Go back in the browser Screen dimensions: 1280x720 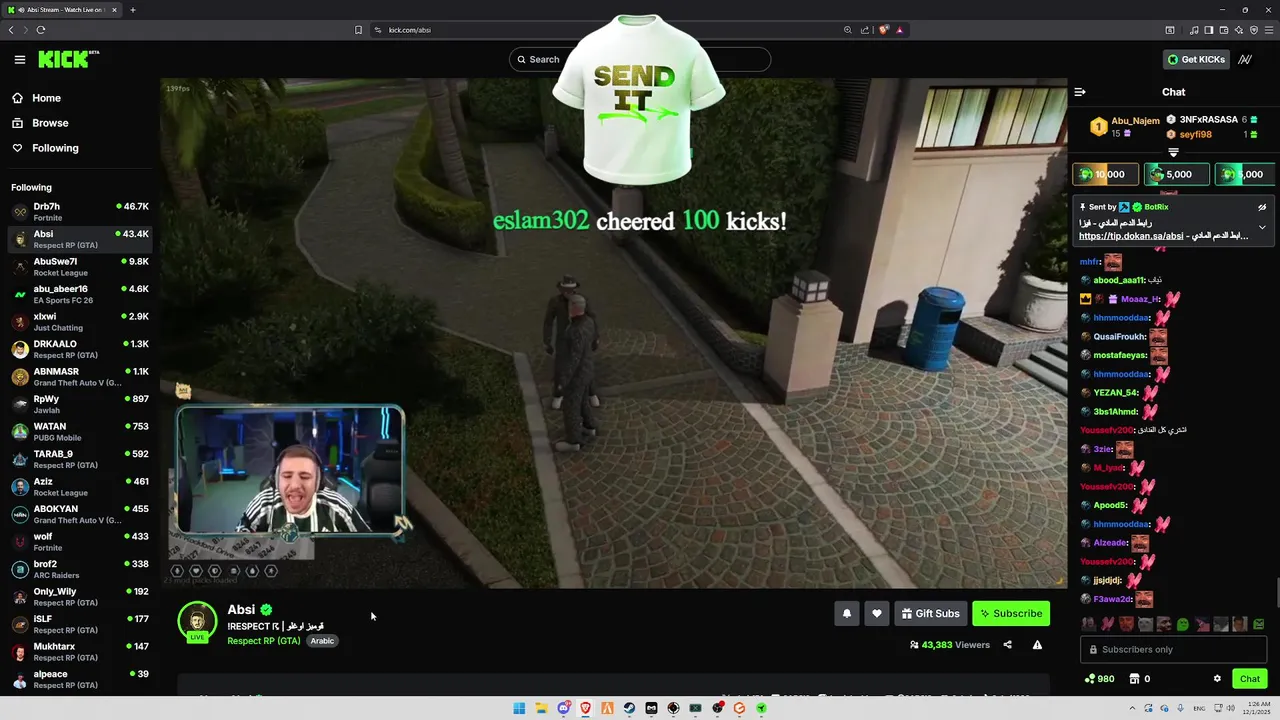pos(11,30)
